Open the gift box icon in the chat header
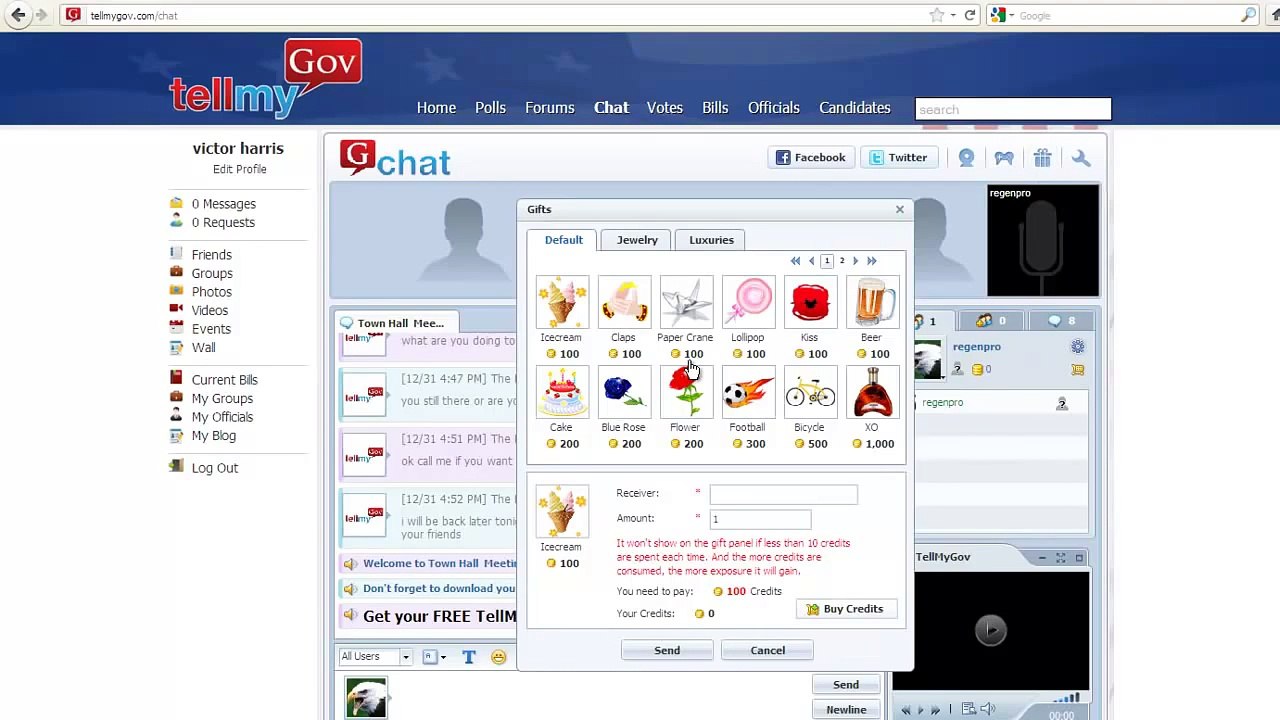This screenshot has width=1280, height=720. pos(1042,158)
